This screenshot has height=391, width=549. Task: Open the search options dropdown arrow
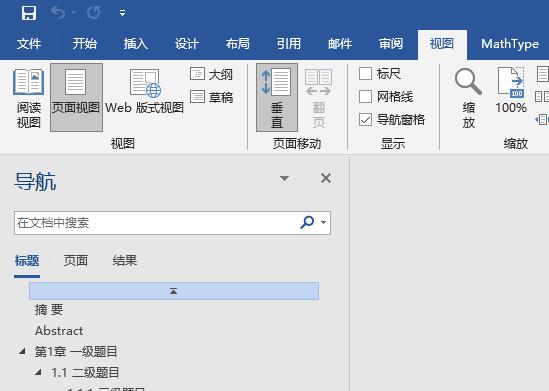pos(324,222)
